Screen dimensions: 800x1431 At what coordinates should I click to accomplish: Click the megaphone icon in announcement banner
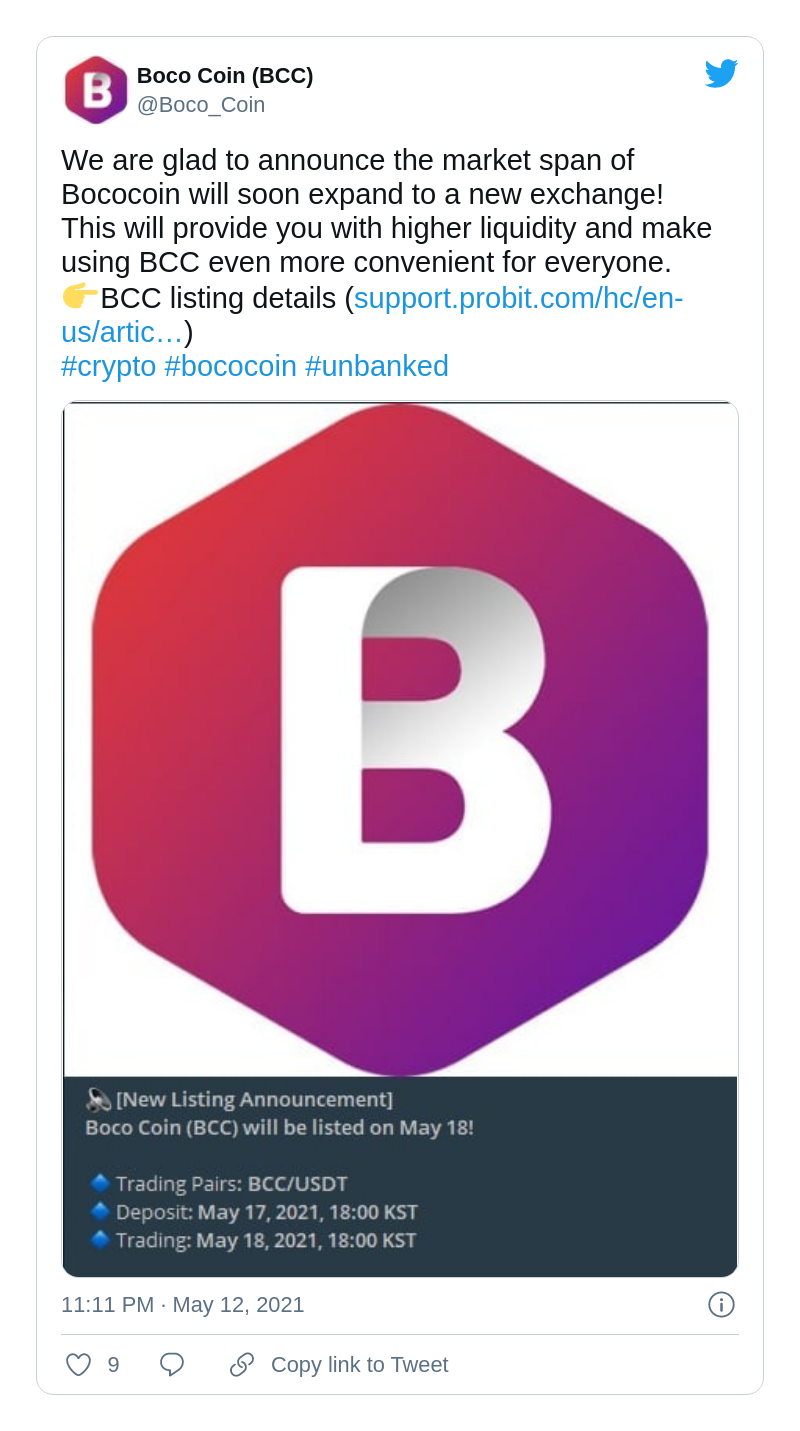pos(98,1100)
